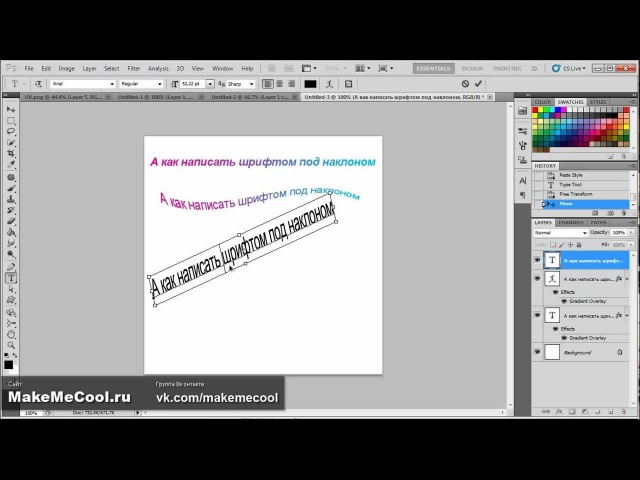Image resolution: width=640 pixels, height=480 pixels.
Task: Select the History Brush tool
Action: tap(11, 210)
